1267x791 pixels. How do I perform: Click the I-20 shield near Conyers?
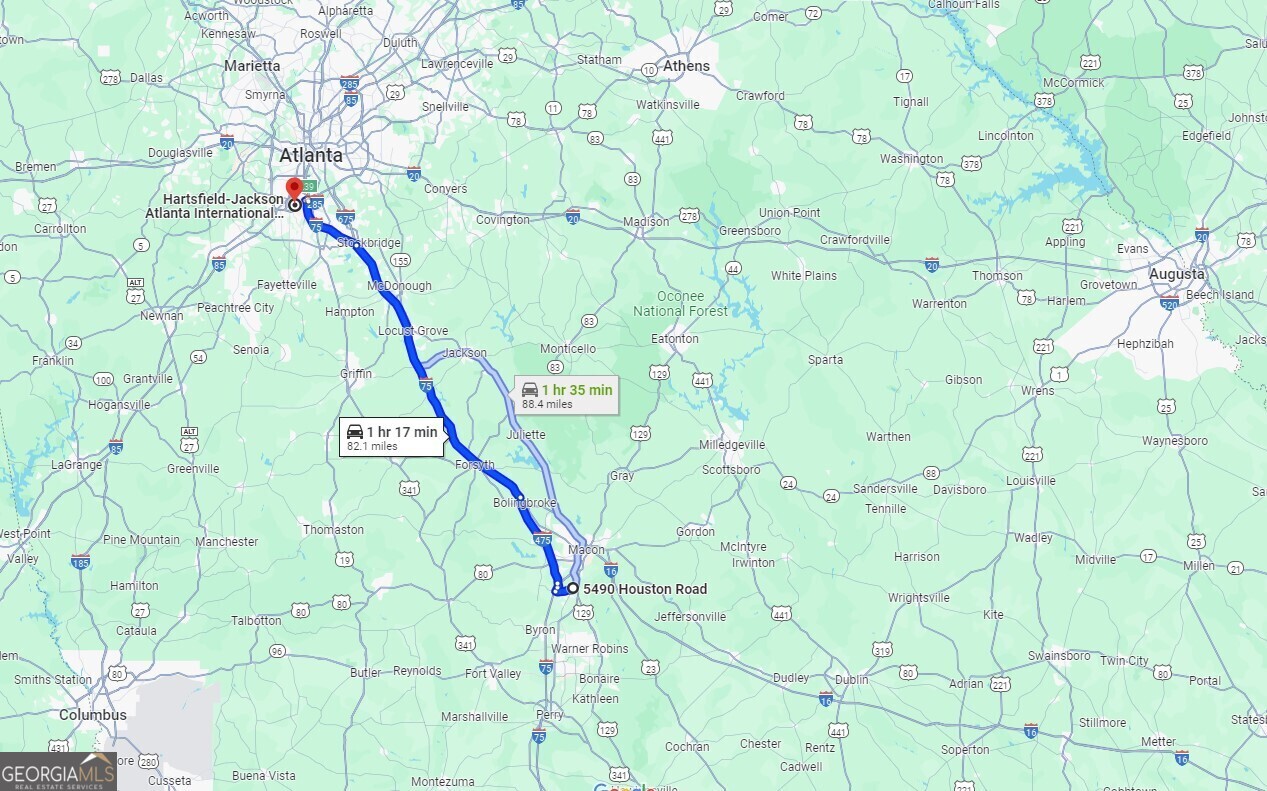click(x=413, y=174)
